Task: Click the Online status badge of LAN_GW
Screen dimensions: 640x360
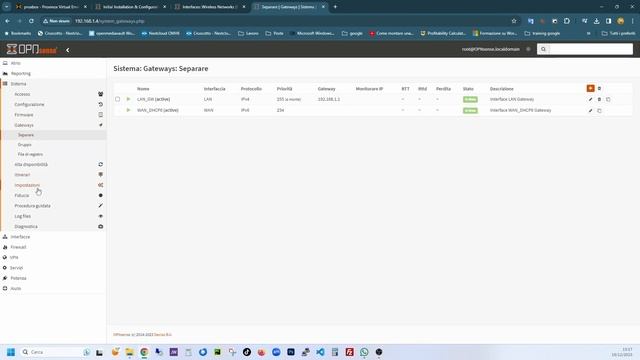Action: click(470, 99)
